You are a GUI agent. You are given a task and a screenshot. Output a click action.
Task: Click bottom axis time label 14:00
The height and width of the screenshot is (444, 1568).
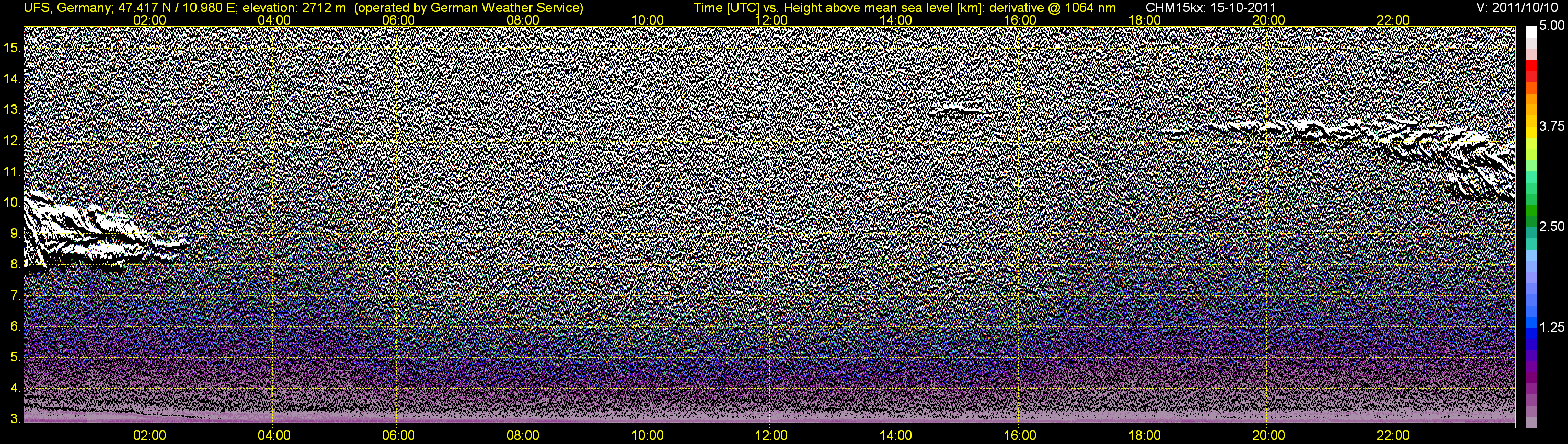(895, 436)
